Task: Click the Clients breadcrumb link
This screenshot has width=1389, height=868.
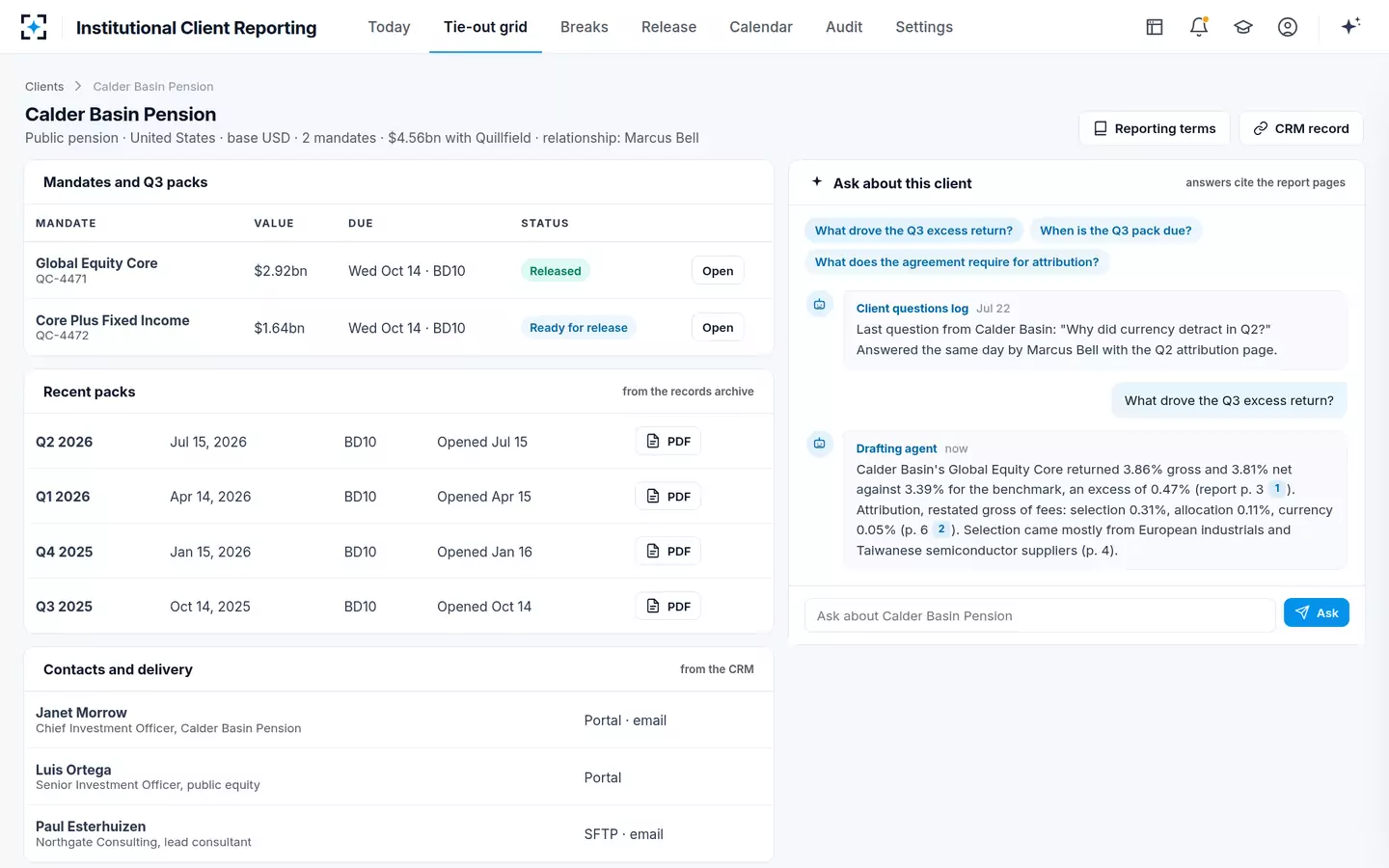Action: pos(44,87)
